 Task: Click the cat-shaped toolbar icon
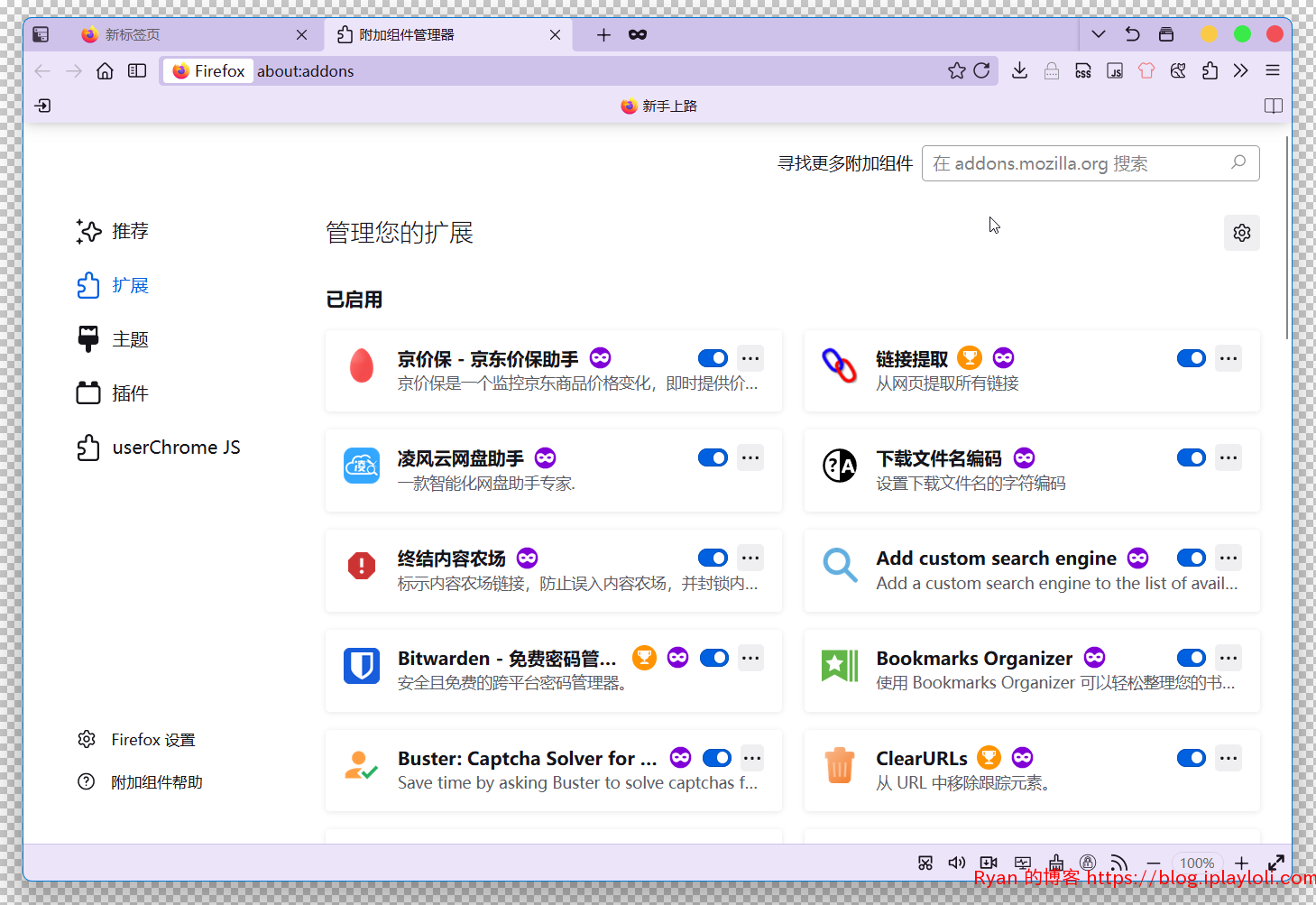click(1178, 71)
